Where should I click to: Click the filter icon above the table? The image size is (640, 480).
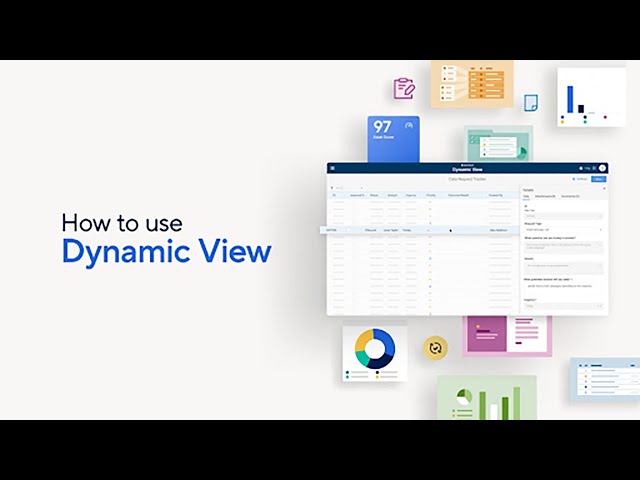332,188
